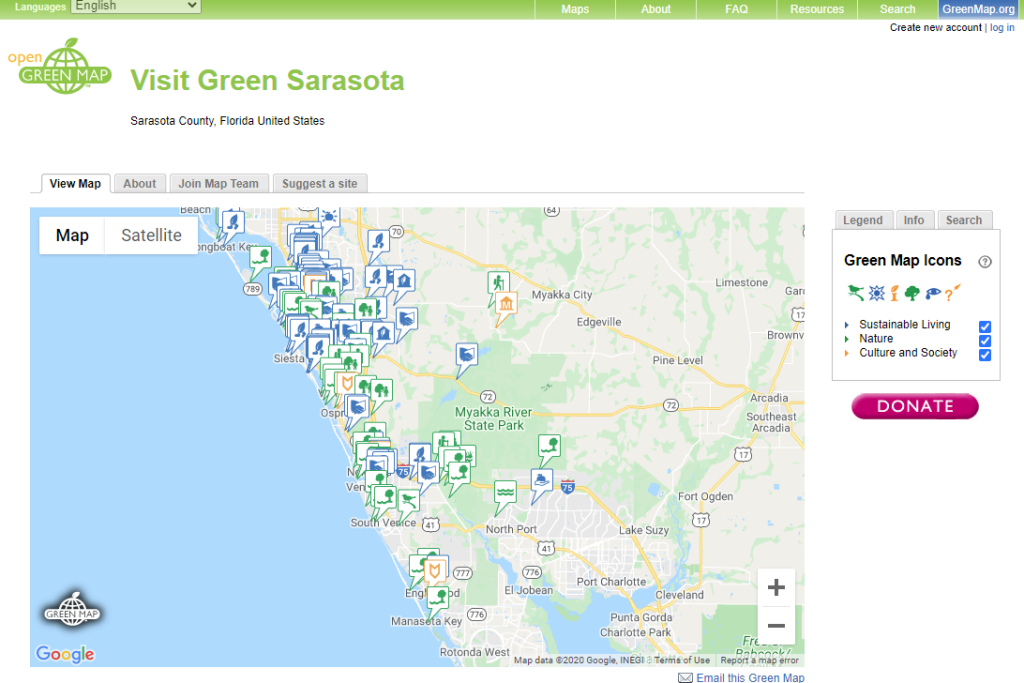This screenshot has height=683, width=1024.
Task: Open the Info tab in side panel
Action: click(x=914, y=220)
